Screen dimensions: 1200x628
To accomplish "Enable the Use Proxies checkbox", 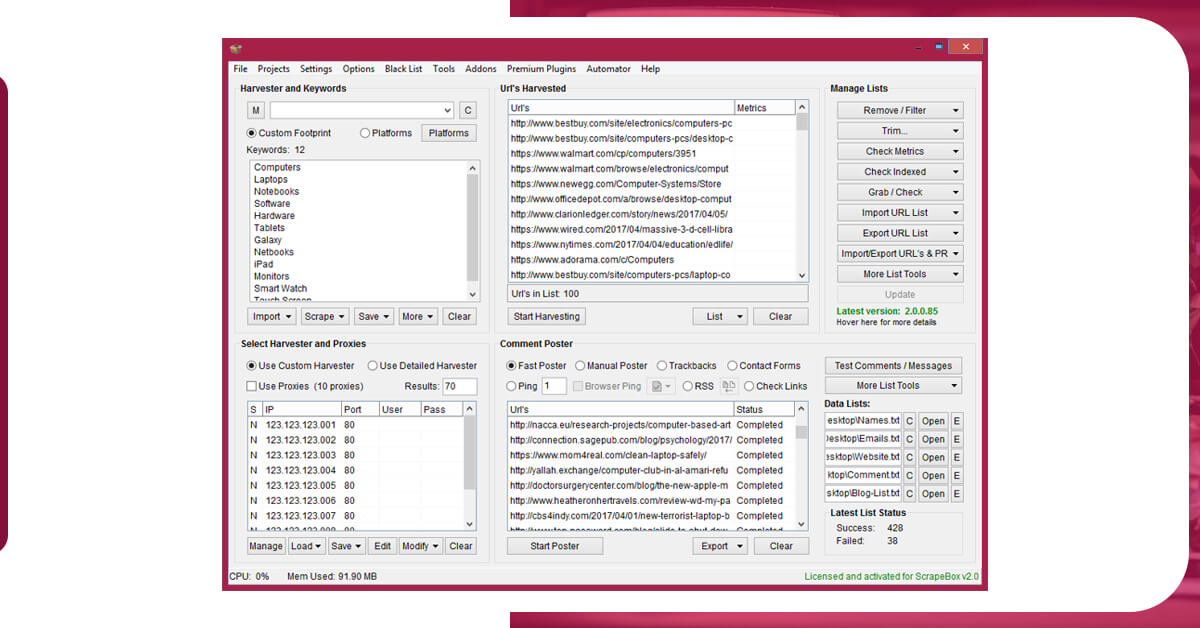I will [252, 386].
